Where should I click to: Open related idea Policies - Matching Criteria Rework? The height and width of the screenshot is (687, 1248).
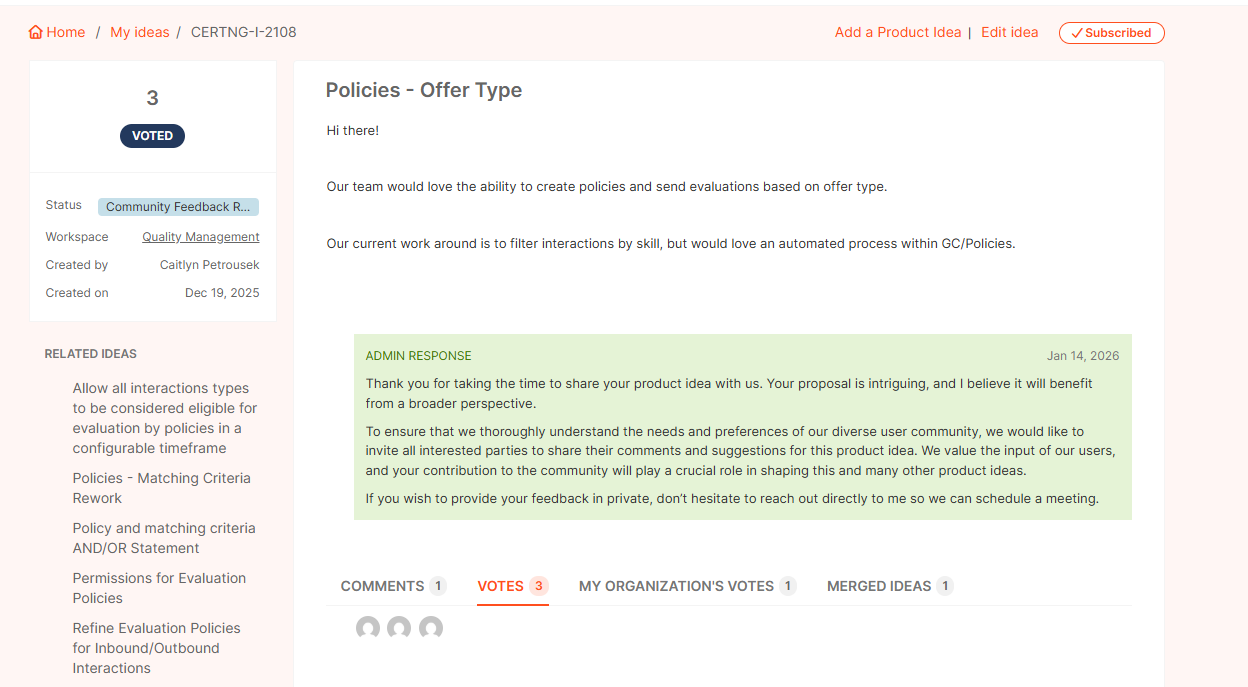click(x=161, y=488)
